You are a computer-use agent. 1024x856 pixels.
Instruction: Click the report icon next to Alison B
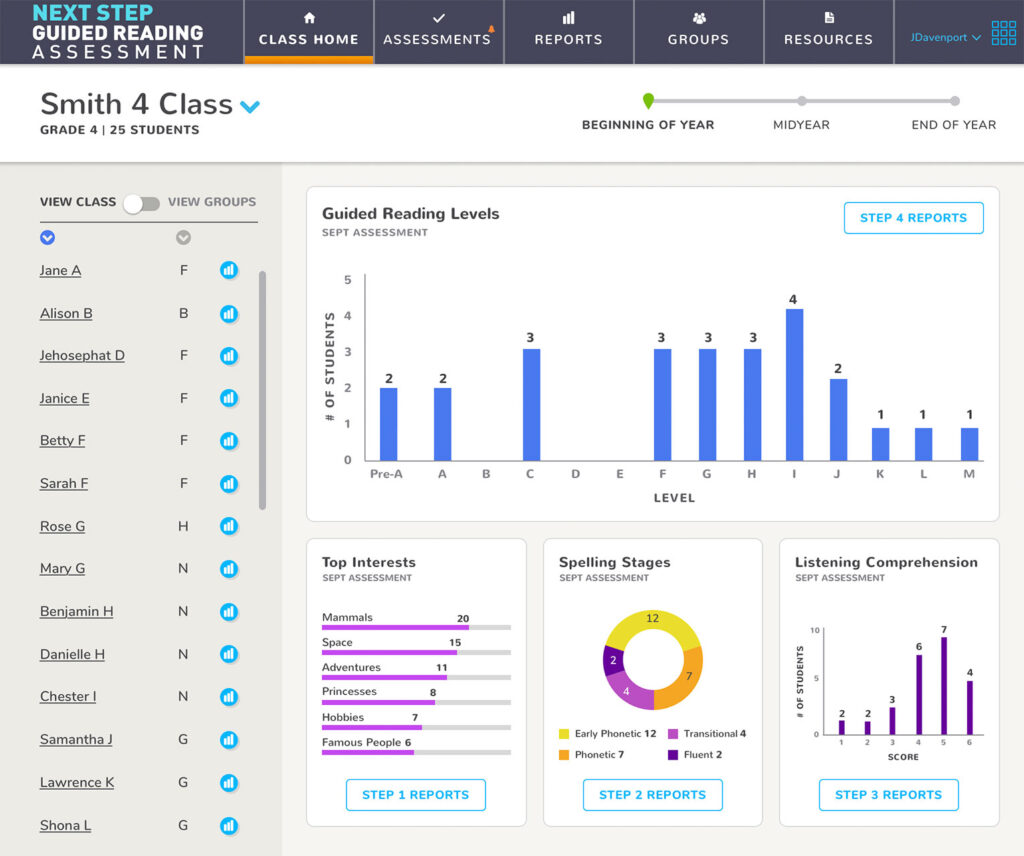[x=229, y=313]
